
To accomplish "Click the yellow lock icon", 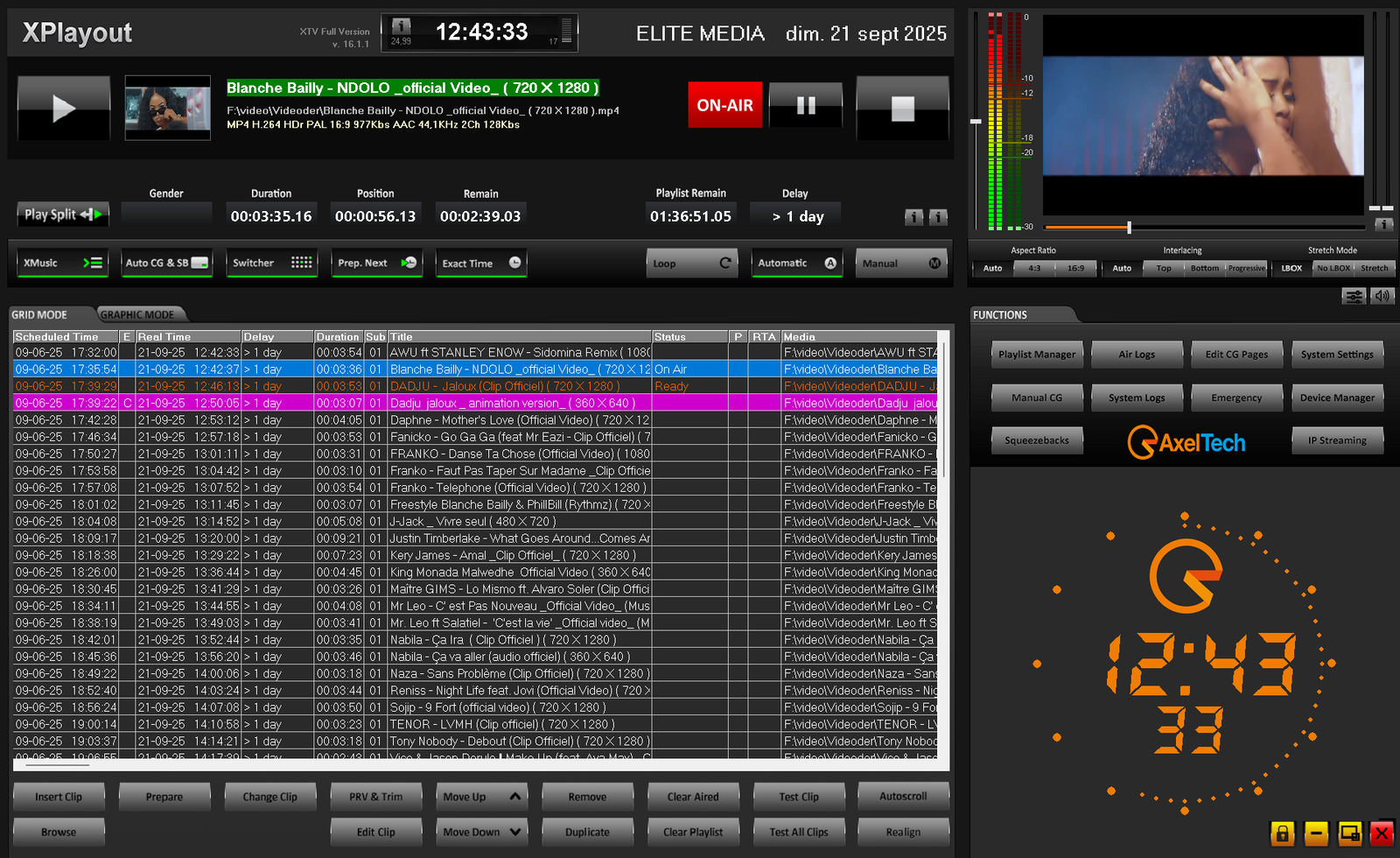I will (1282, 833).
